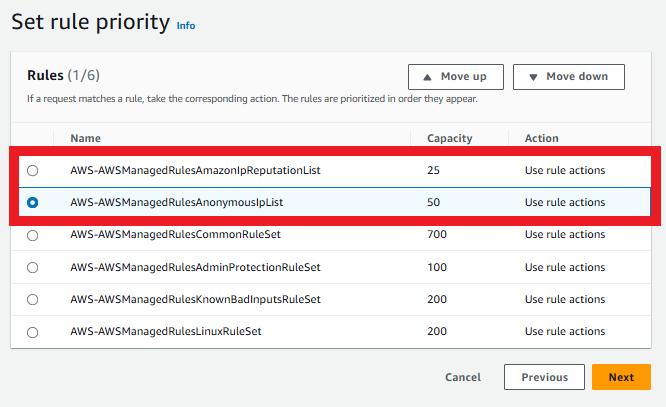
Task: Click AdminProtectionRuleSet 'Use rule actions' cell
Action: 565,267
